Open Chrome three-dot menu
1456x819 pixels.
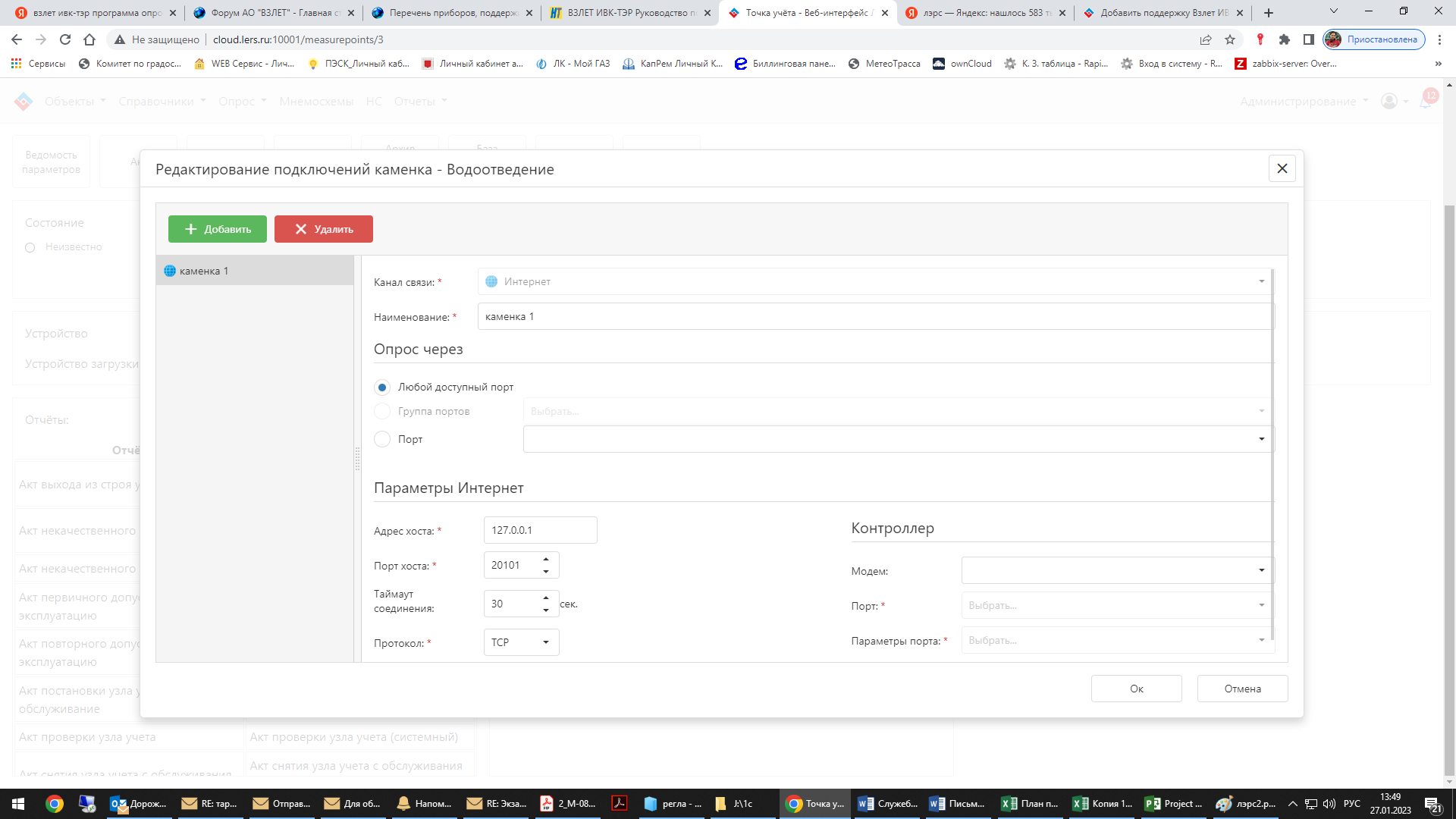tap(1439, 39)
